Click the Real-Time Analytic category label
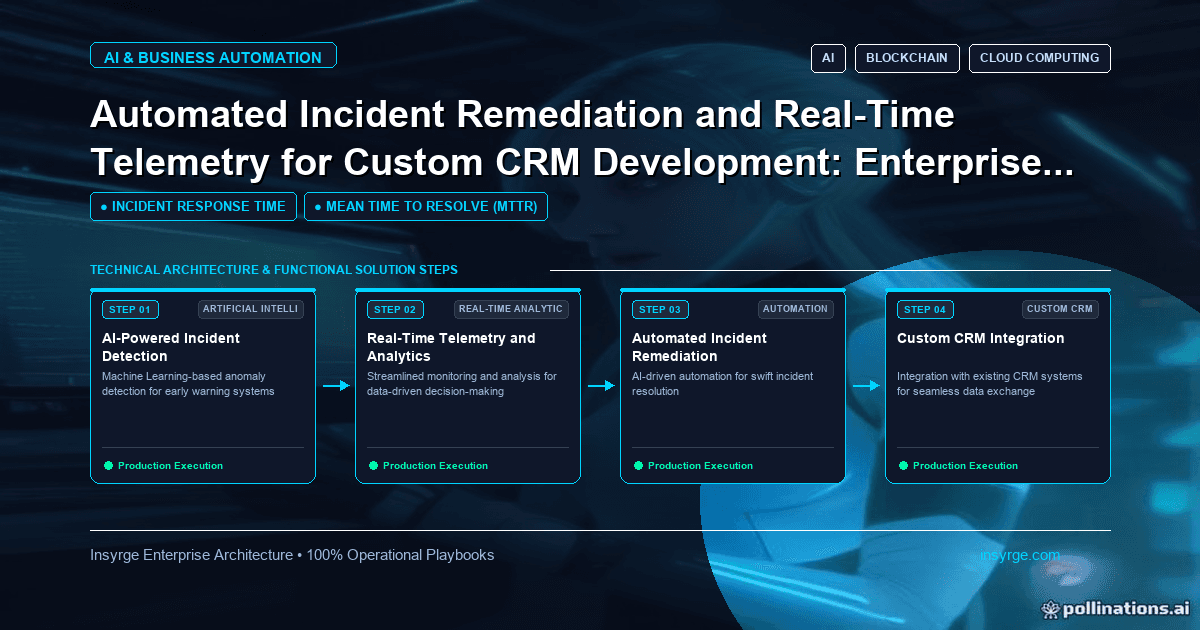The image size is (1200, 630). point(511,309)
